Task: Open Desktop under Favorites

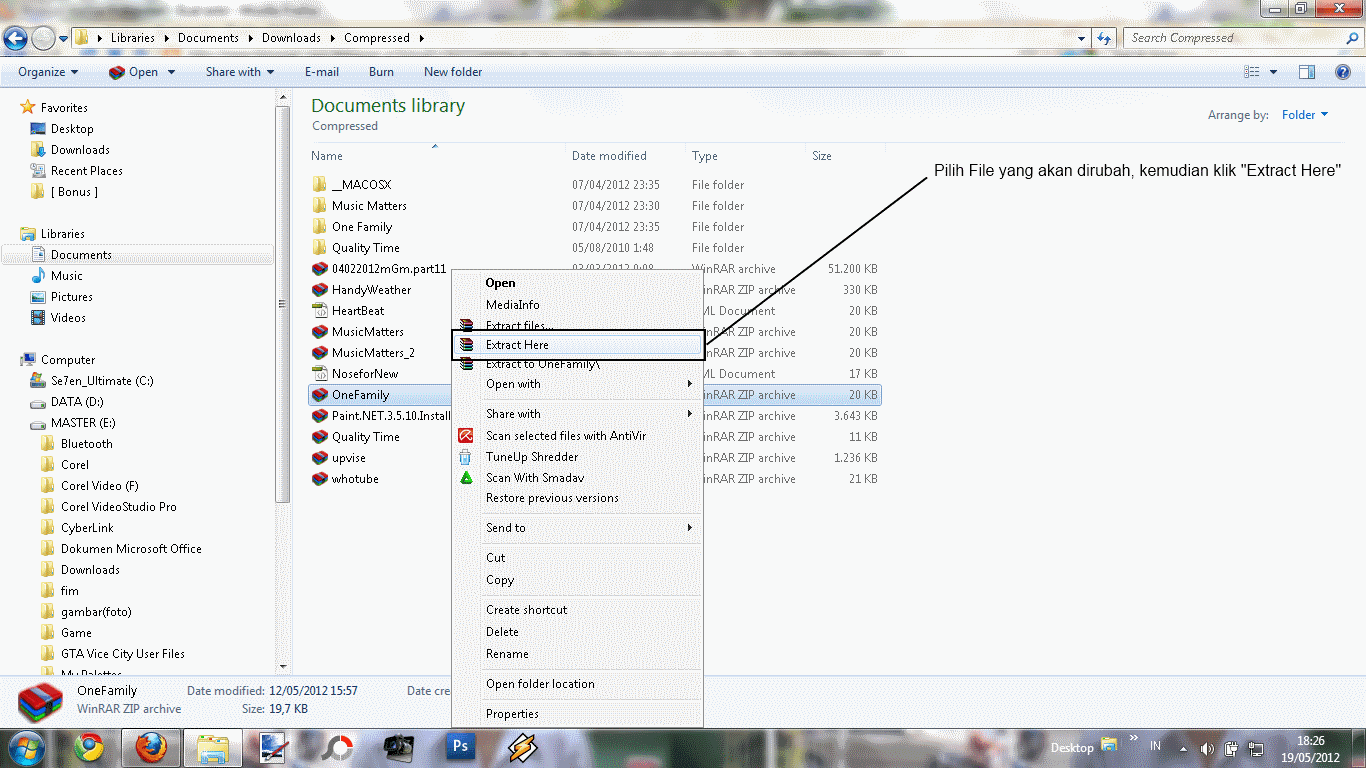Action: tap(72, 129)
